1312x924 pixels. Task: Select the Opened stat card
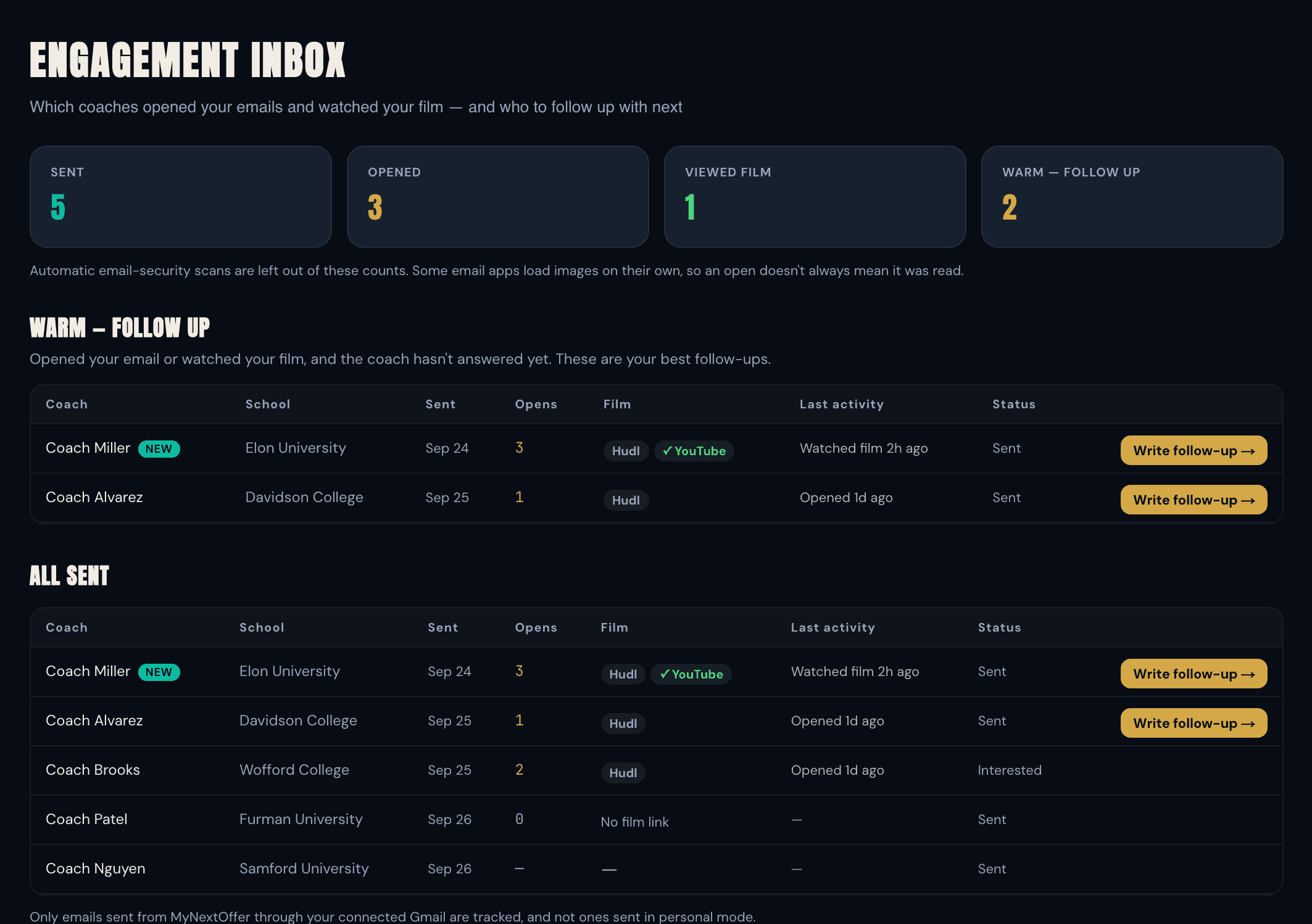498,197
